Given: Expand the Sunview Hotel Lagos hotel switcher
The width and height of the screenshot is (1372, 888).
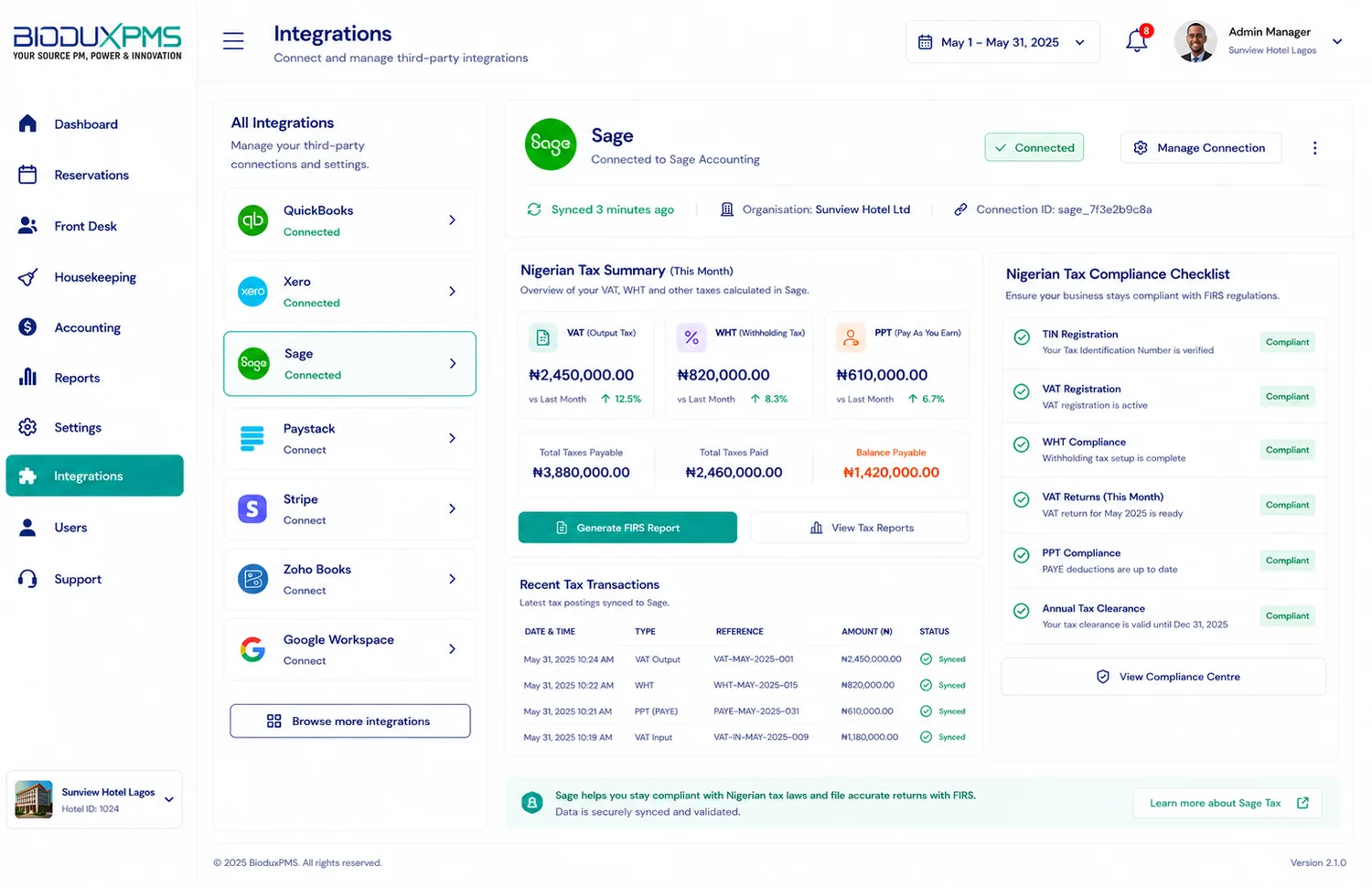Looking at the screenshot, I should tap(169, 799).
